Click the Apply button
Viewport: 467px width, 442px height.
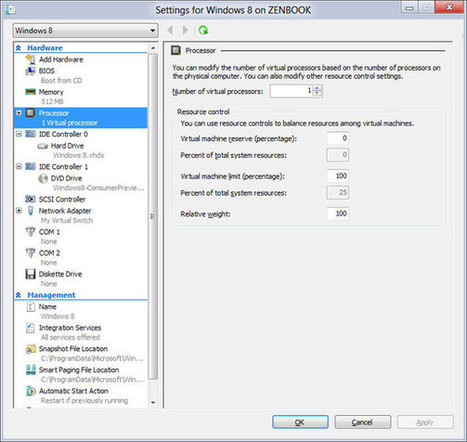(425, 422)
